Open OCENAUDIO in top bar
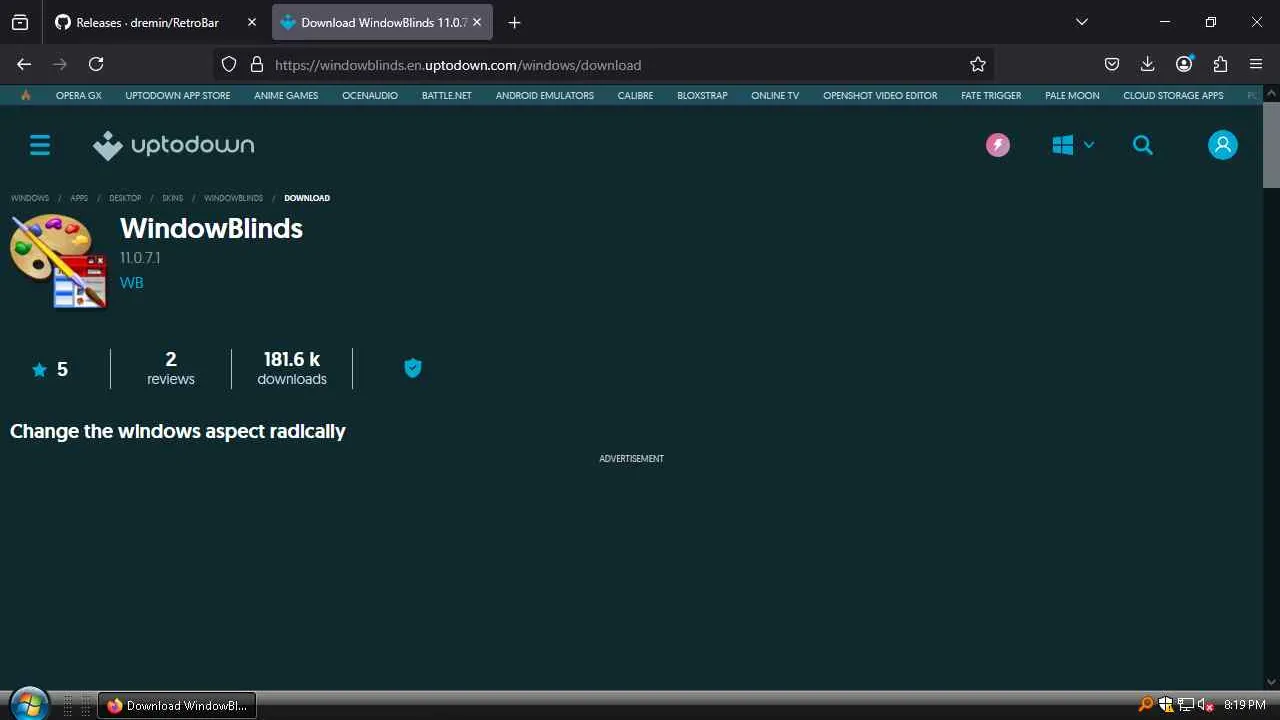 coord(370,95)
